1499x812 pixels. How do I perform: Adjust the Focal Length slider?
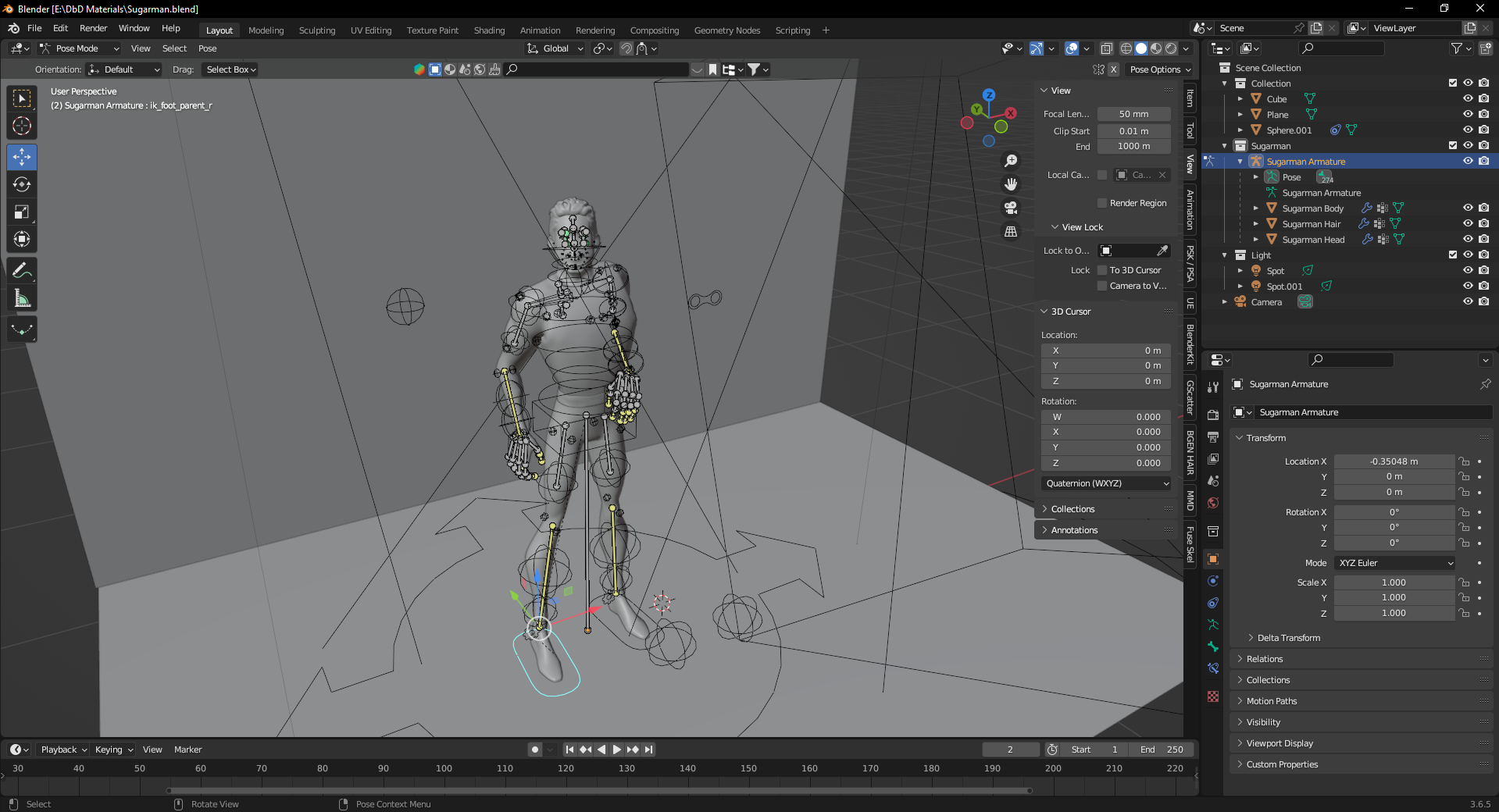coord(1133,114)
